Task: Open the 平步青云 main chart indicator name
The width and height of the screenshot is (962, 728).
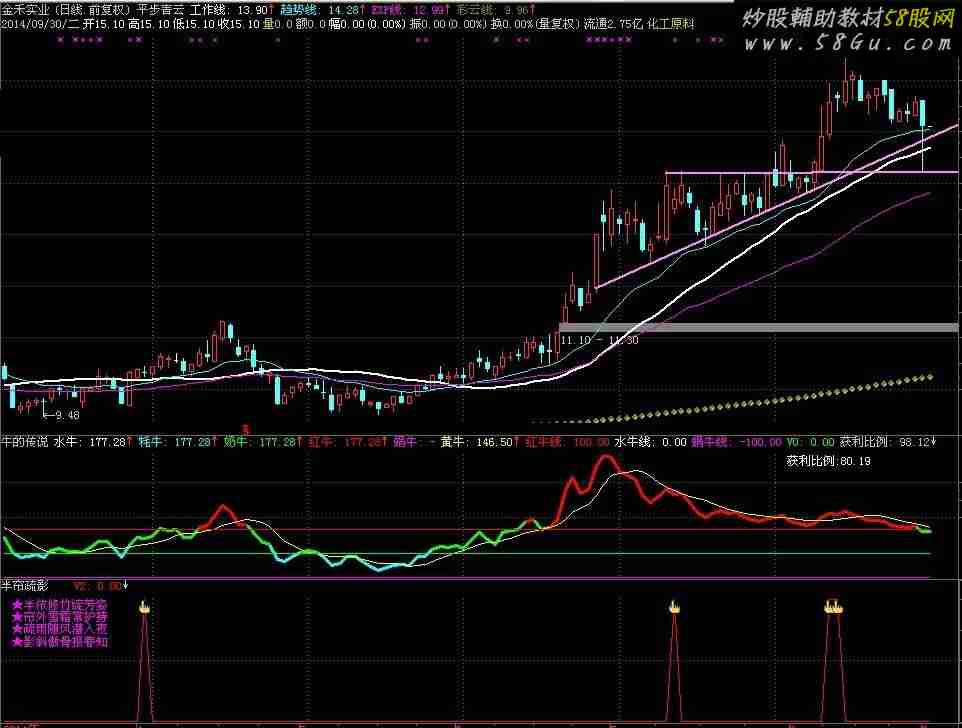Action: 161,7
